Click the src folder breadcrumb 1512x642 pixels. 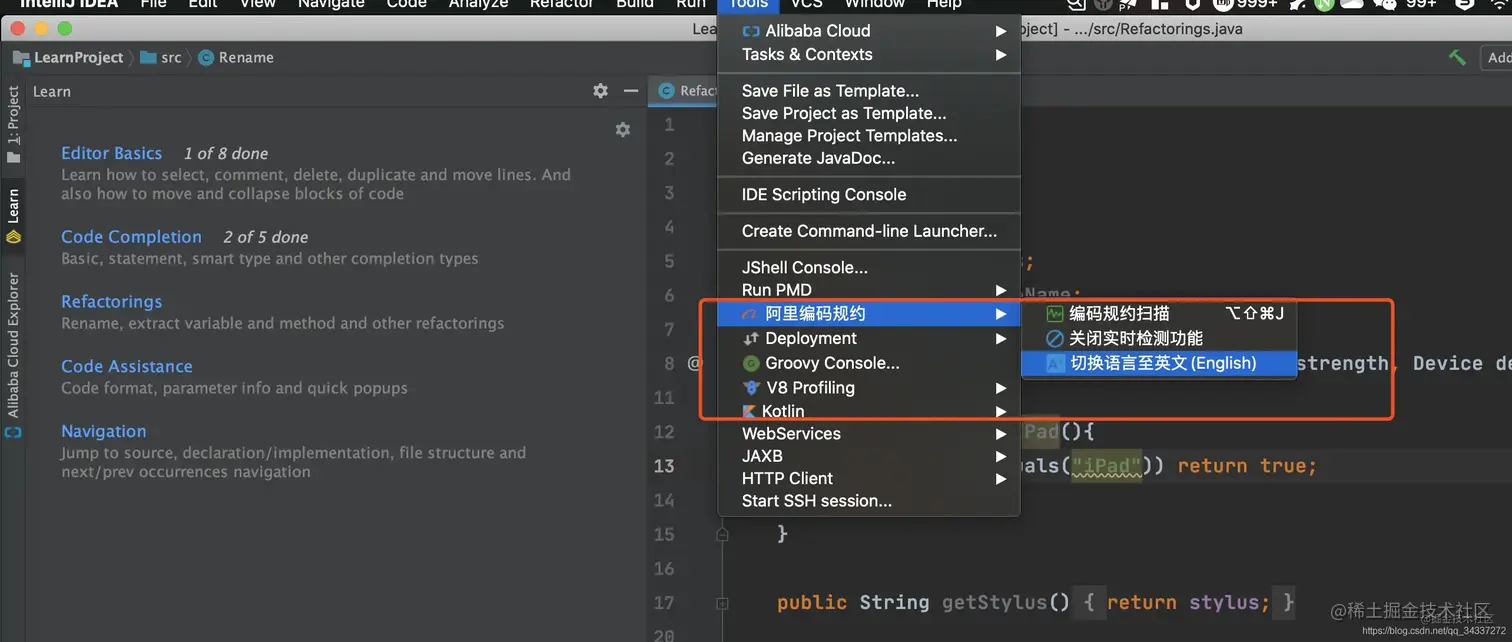point(162,57)
